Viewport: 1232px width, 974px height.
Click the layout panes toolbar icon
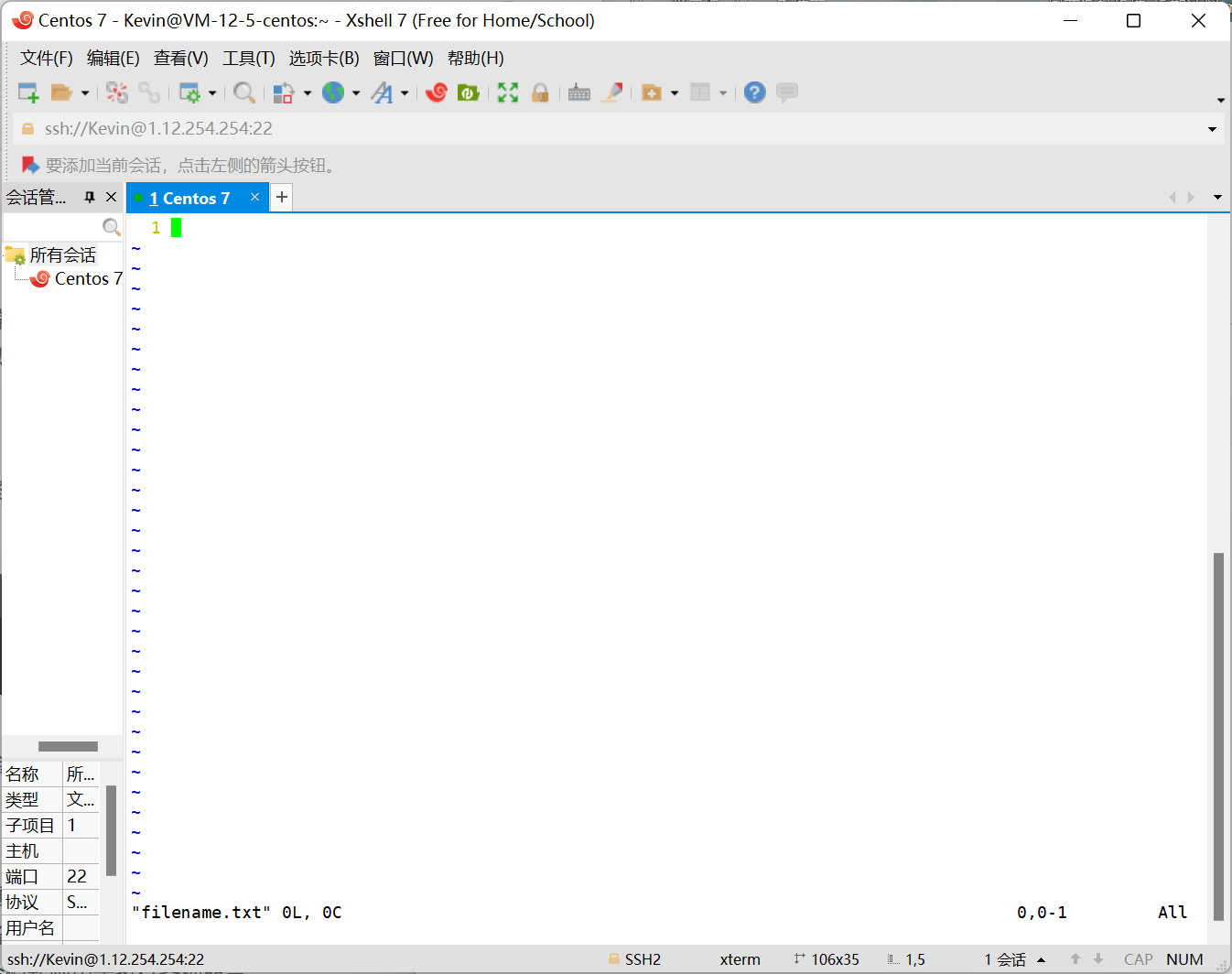point(700,92)
